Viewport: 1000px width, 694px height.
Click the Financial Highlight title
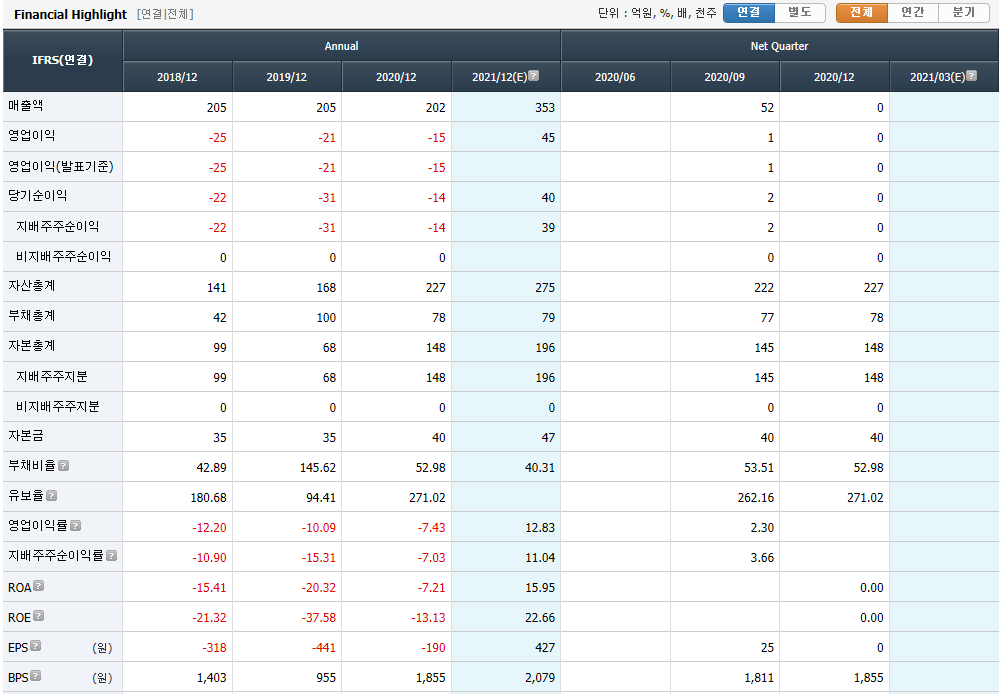[71, 14]
